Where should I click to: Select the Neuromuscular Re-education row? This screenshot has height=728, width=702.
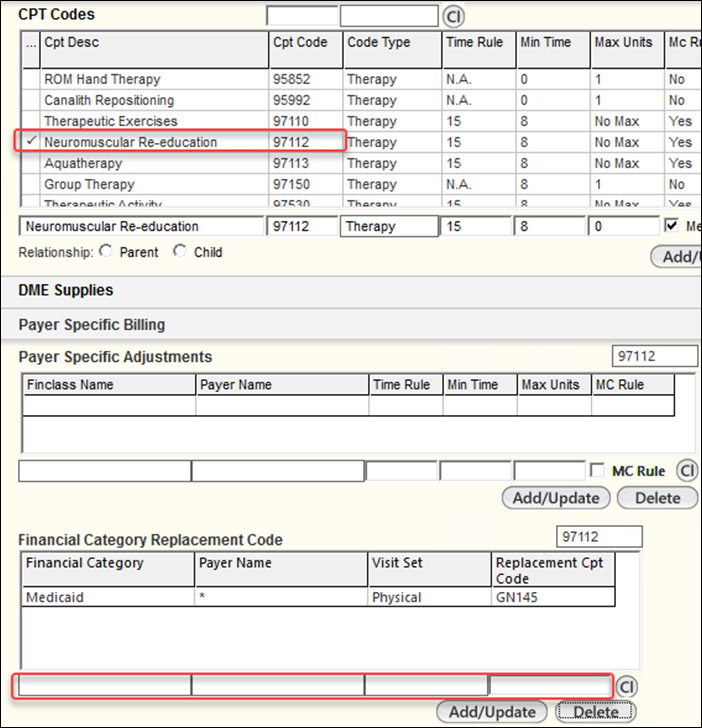(x=360, y=142)
